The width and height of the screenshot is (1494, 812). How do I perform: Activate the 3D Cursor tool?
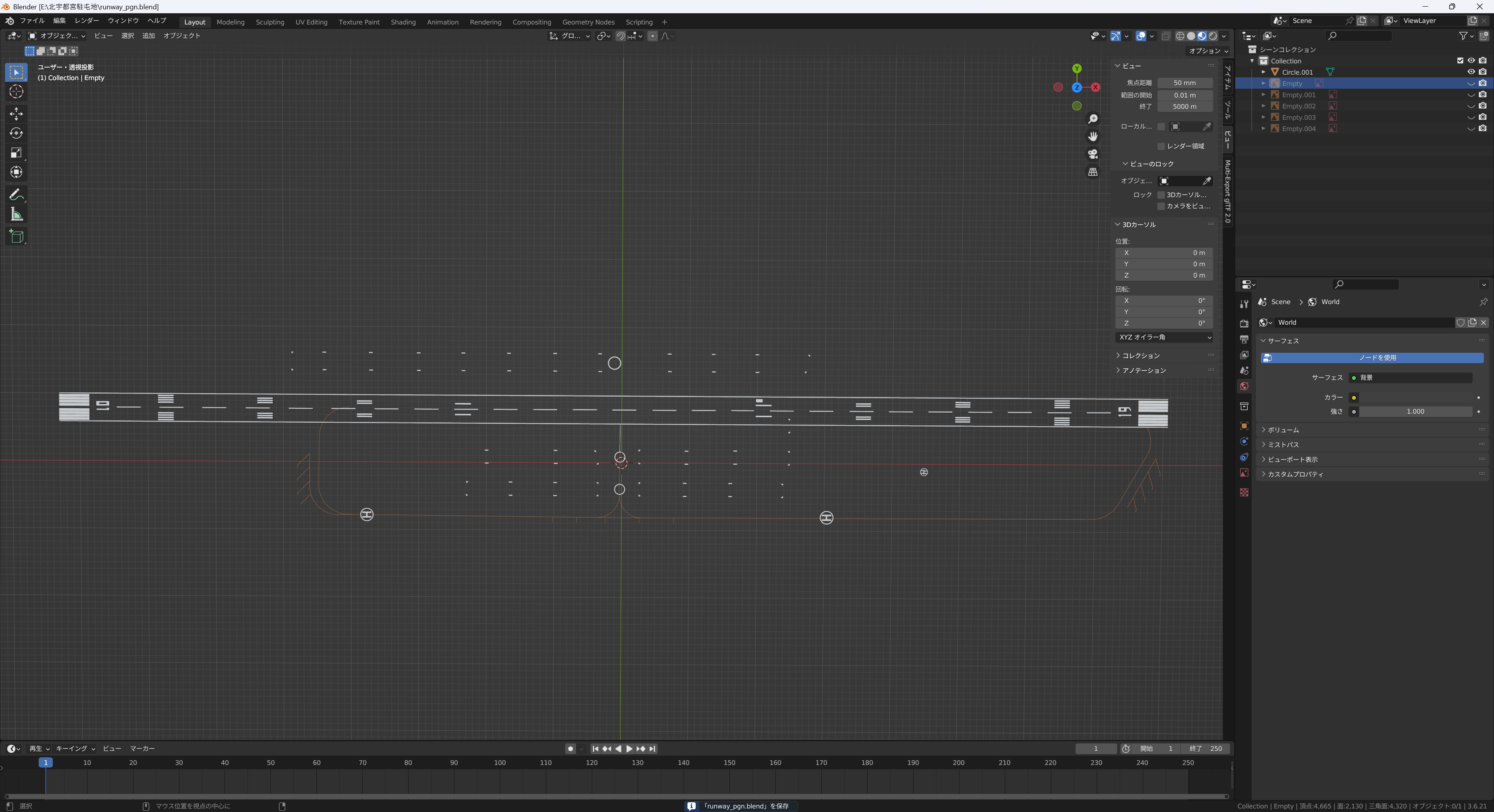(16, 91)
